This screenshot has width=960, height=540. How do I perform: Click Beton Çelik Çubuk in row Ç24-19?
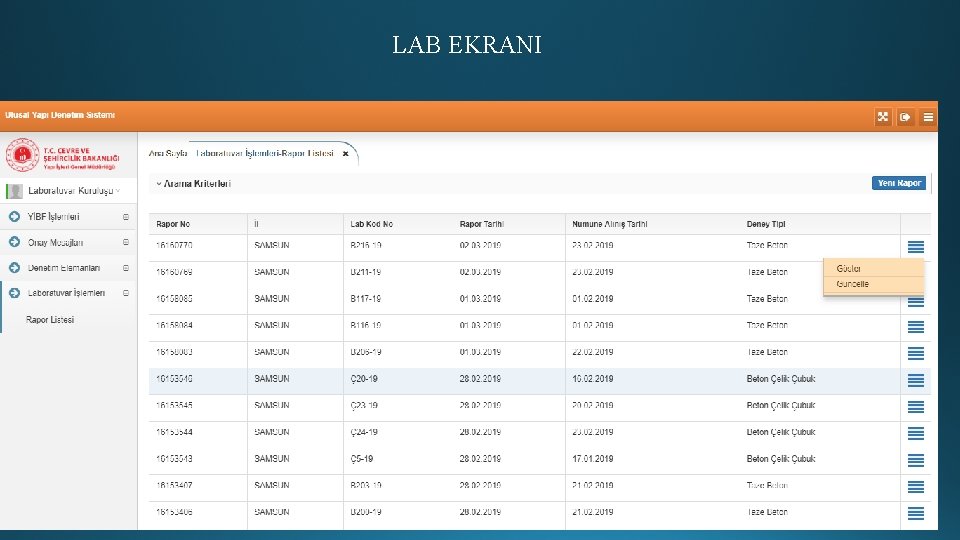click(781, 432)
